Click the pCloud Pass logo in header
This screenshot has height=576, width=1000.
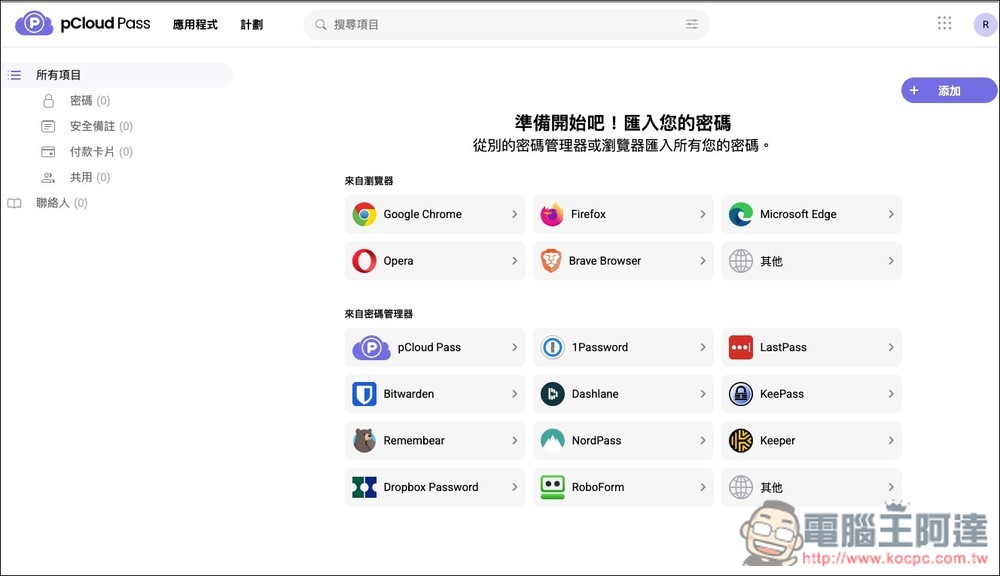point(83,24)
